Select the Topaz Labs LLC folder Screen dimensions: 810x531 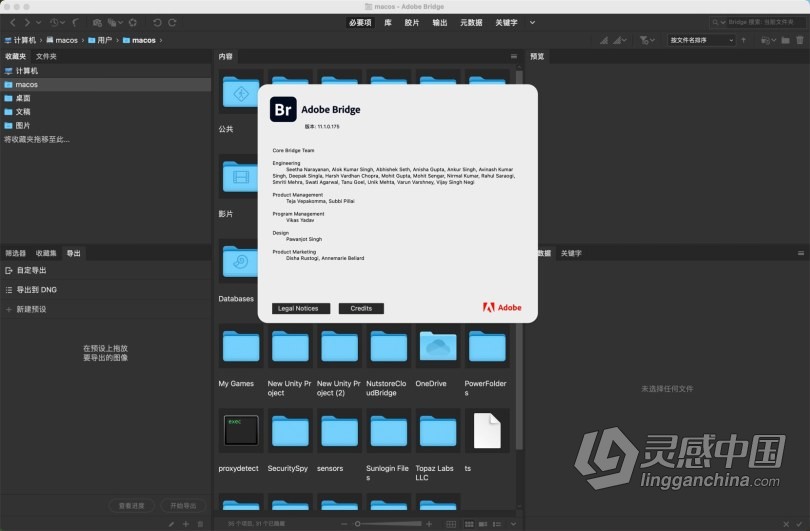tap(438, 431)
